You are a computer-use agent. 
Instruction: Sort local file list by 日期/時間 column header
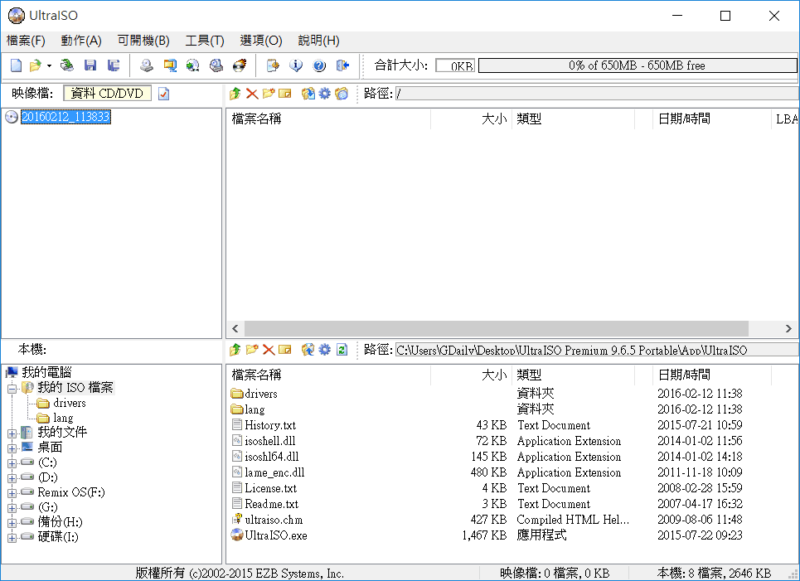[x=712, y=375]
